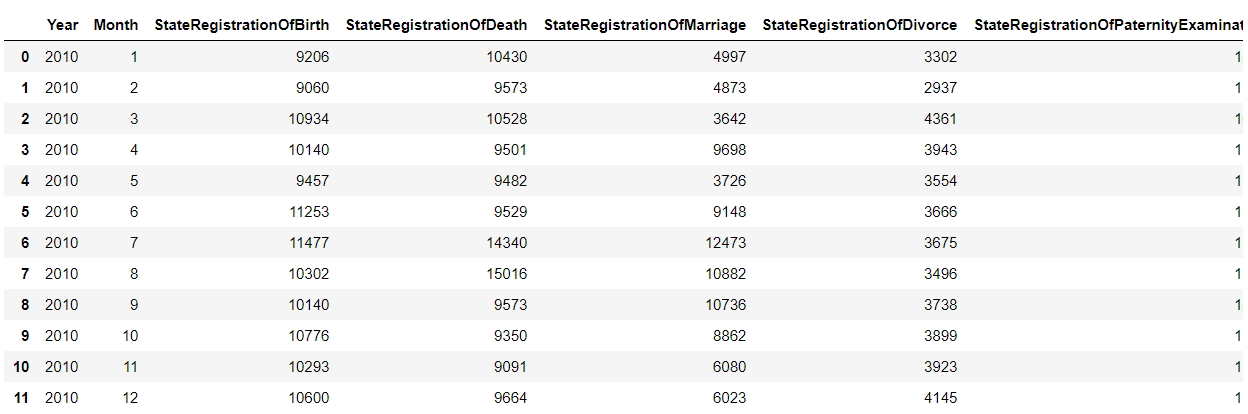The height and width of the screenshot is (414, 1248).
Task: Click death value 14340
Action: pyautogui.click(x=508, y=243)
